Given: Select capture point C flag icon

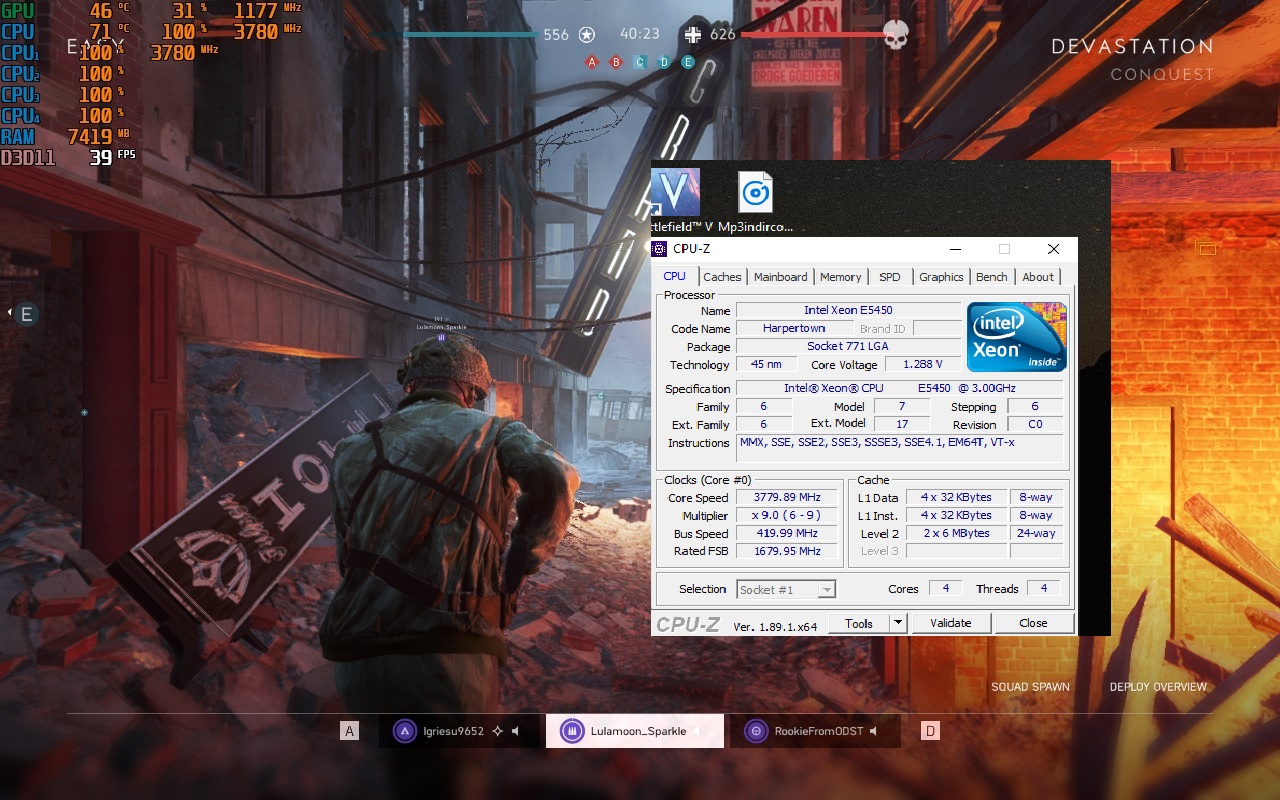Looking at the screenshot, I should (x=639, y=62).
